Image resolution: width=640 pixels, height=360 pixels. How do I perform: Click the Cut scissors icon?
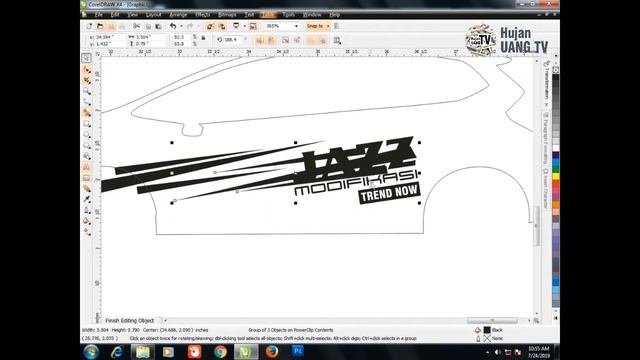click(137, 26)
